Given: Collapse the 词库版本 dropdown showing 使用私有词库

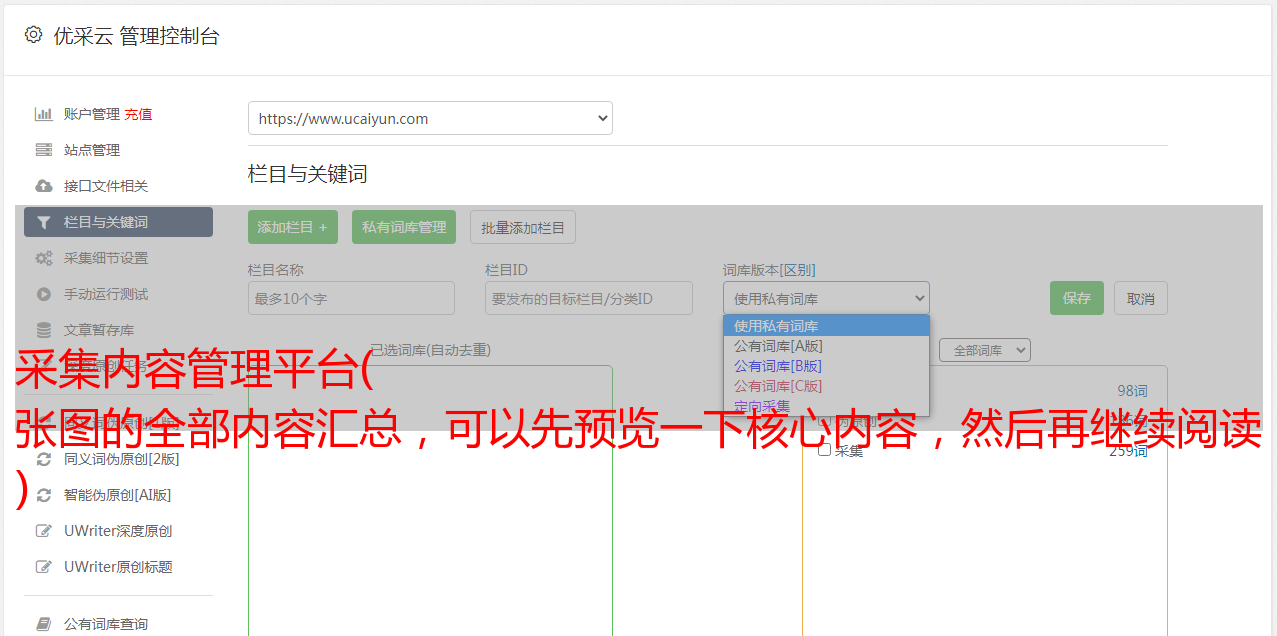Looking at the screenshot, I should coord(826,298).
